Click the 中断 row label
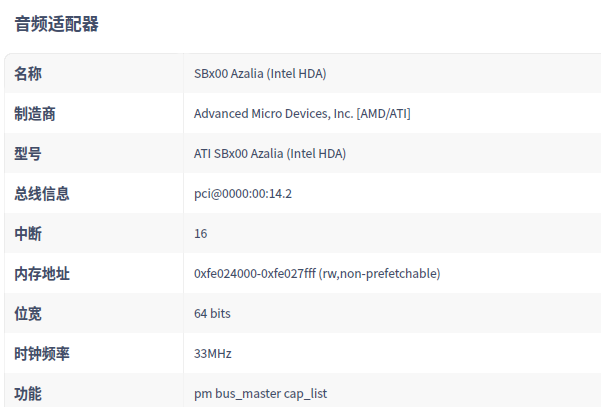 point(28,234)
